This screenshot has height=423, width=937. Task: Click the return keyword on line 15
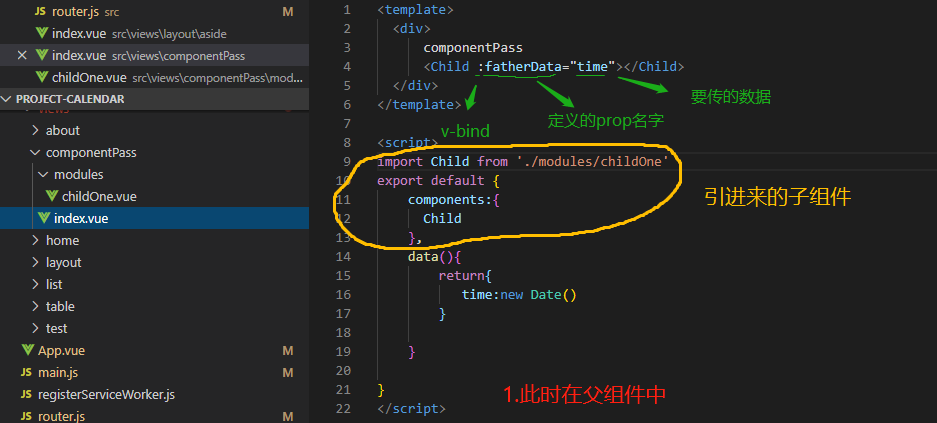click(461, 275)
